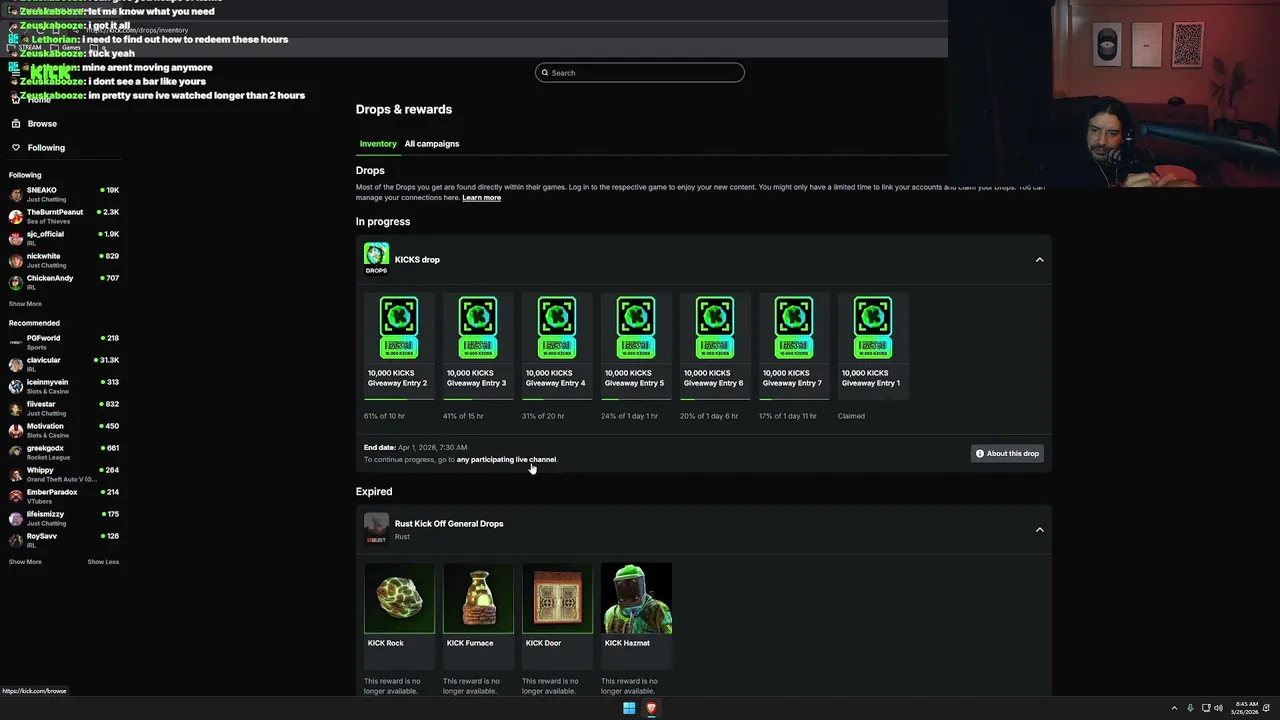The height and width of the screenshot is (720, 1280).
Task: Open nickwhite channel avatar
Action: click(16, 260)
